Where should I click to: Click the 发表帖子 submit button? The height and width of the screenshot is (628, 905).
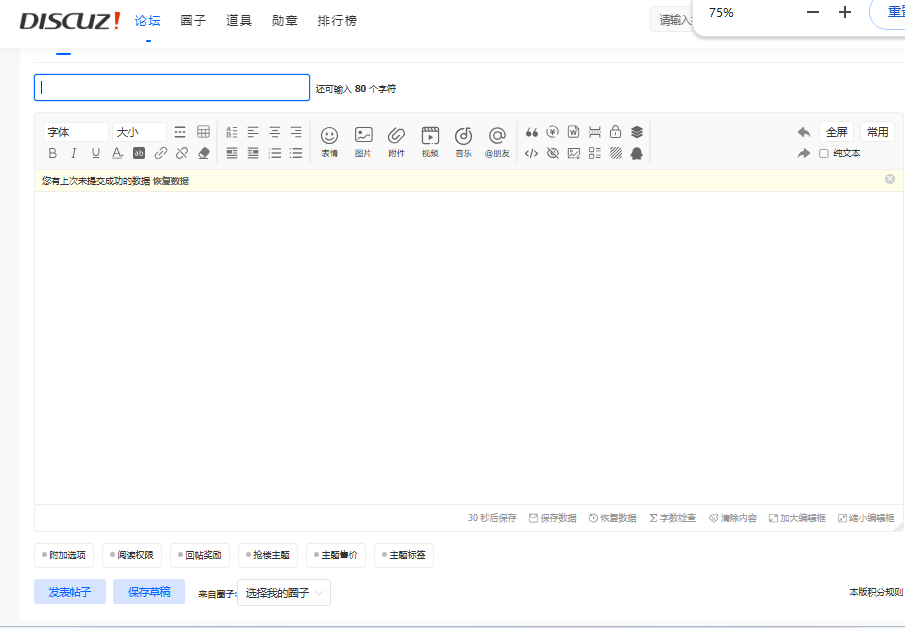pyautogui.click(x=70, y=592)
